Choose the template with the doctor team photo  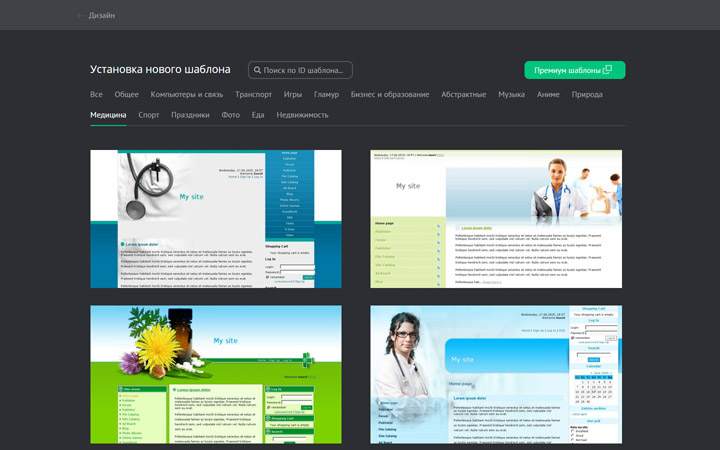(496, 219)
